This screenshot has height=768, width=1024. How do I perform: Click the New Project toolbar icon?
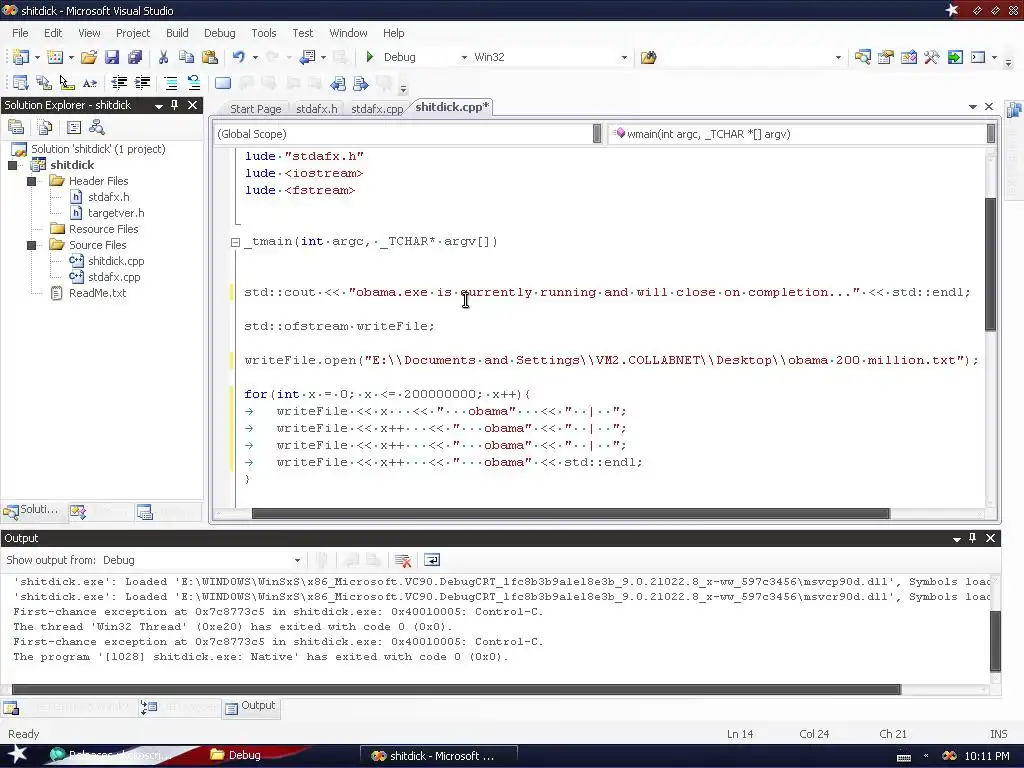(x=20, y=57)
